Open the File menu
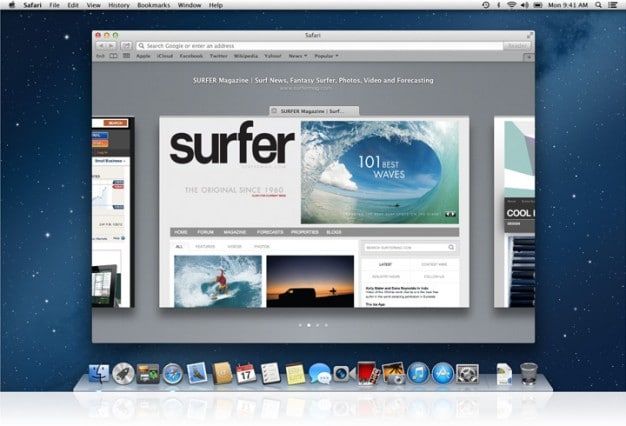This screenshot has height=426, width=626. coord(54,5)
